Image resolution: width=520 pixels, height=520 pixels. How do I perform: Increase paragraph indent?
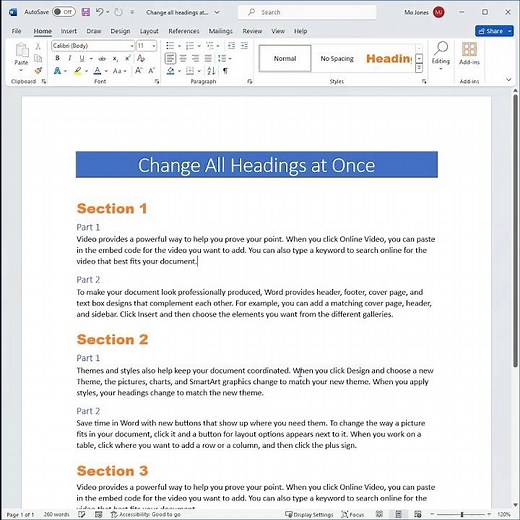(x=244, y=46)
